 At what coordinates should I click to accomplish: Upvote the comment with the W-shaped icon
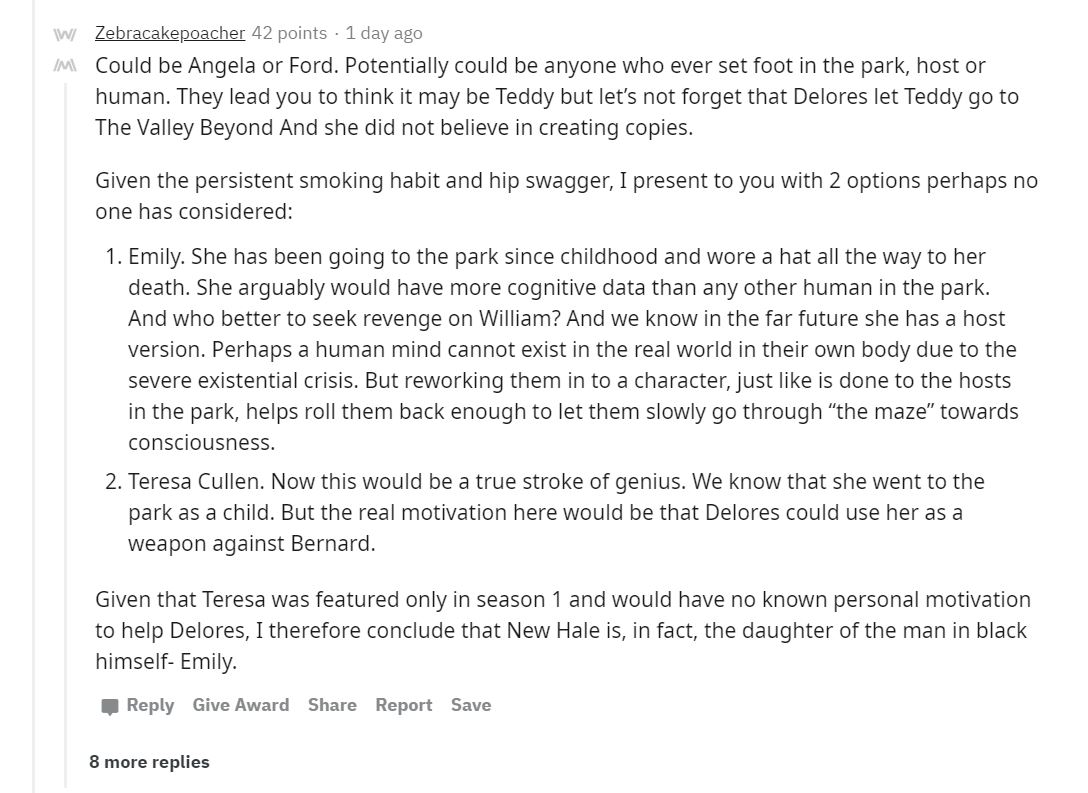coord(64,34)
